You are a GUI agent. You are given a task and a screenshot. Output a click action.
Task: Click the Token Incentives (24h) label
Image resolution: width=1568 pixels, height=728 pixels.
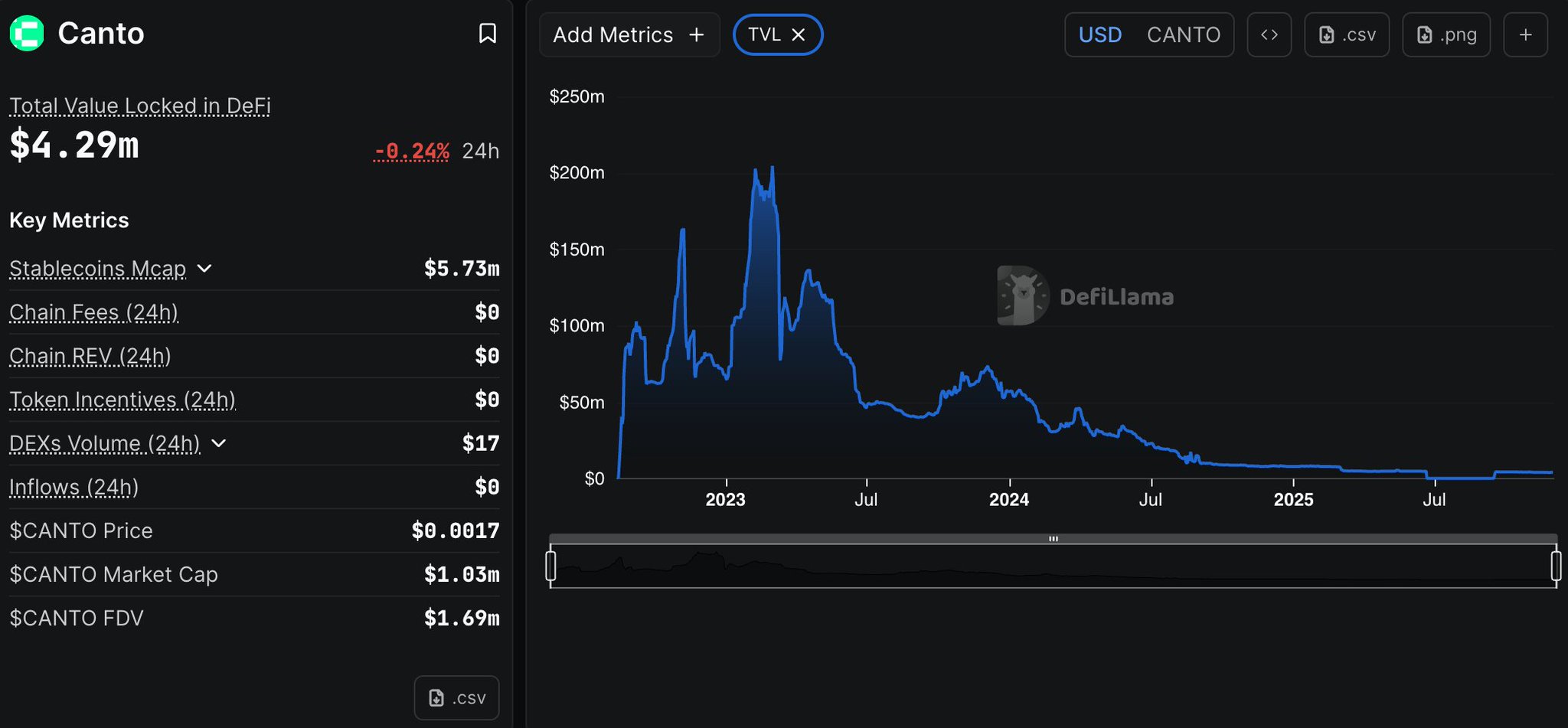coord(122,400)
